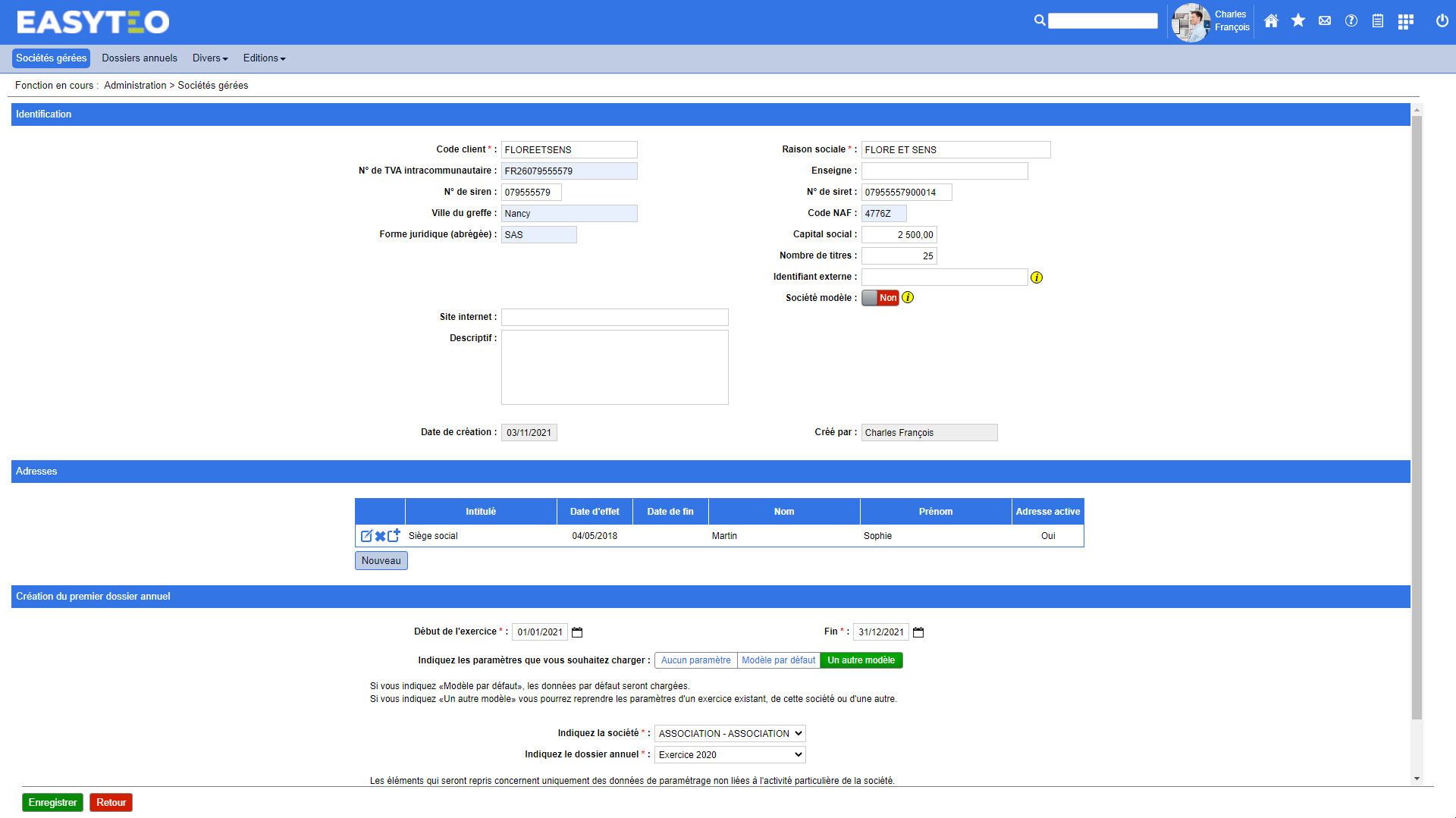1456x818 pixels.
Task: Click the Home icon in header
Action: pos(1271,21)
